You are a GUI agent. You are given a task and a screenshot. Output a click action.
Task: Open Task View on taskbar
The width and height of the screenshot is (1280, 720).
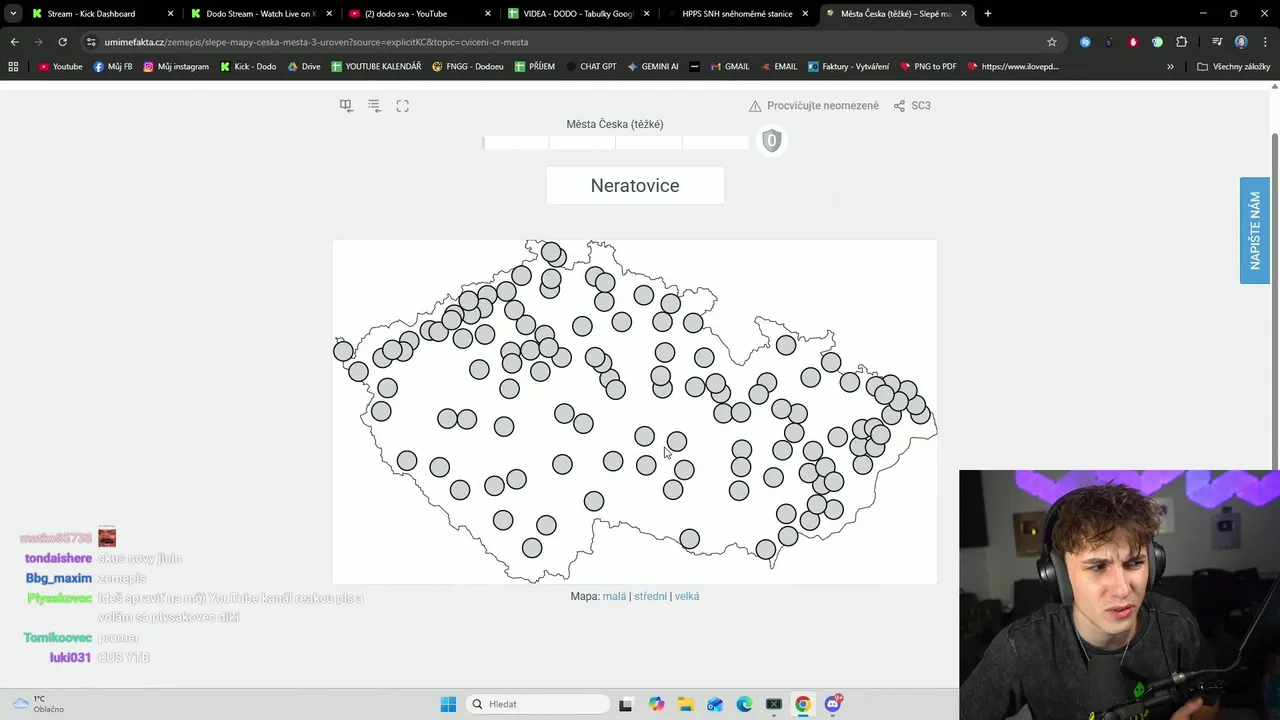(x=625, y=704)
